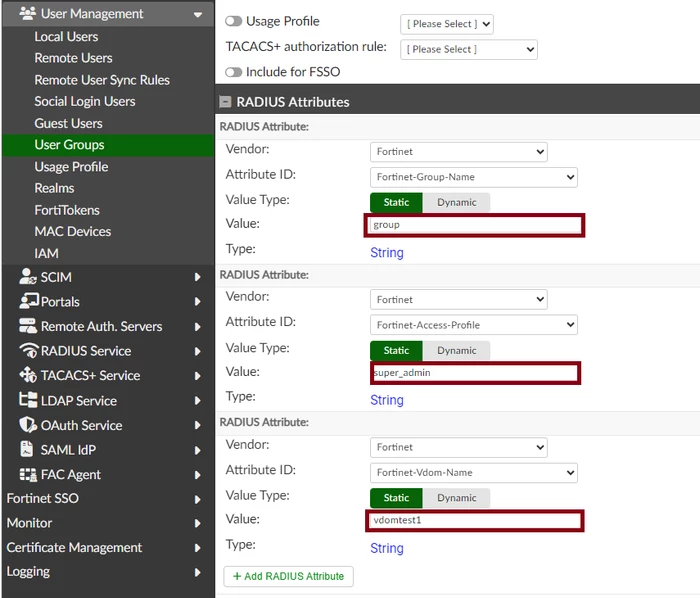Screen dimensions: 700x598
Task: Click the Remote Auth. Servers icon
Action: pos(28,326)
